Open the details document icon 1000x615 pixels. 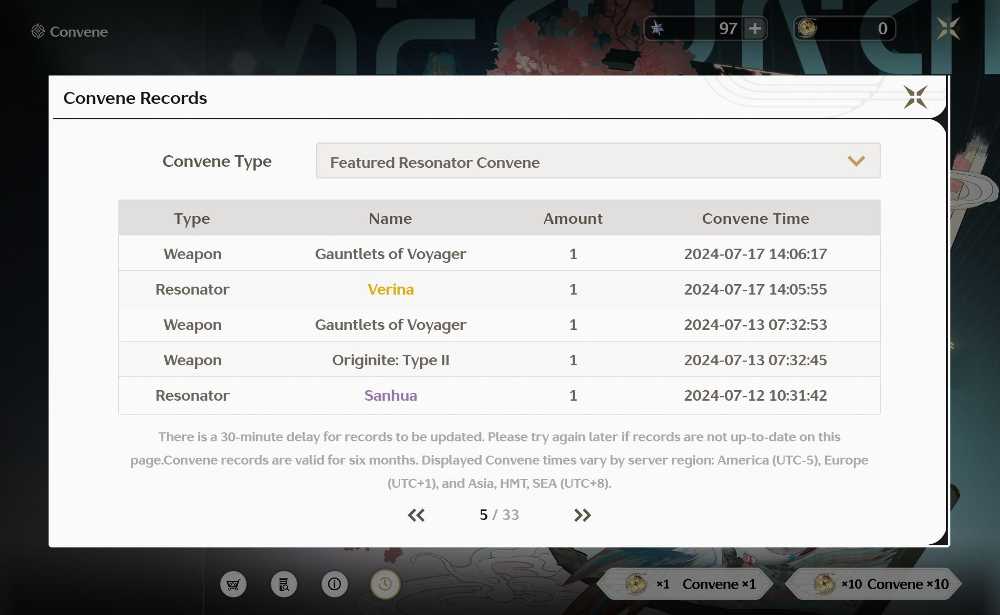[x=284, y=584]
